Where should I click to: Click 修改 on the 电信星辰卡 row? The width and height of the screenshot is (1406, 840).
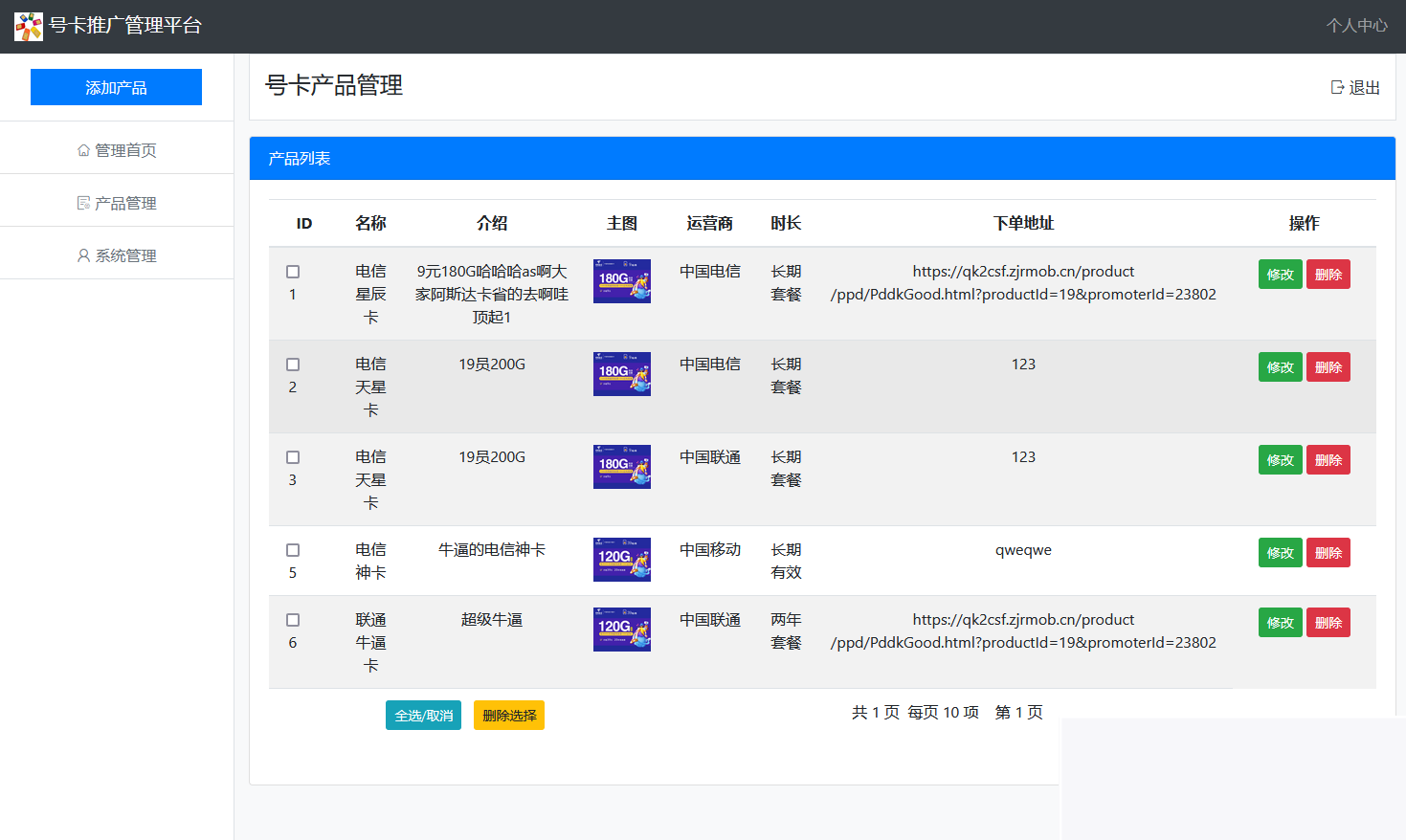tap(1280, 274)
